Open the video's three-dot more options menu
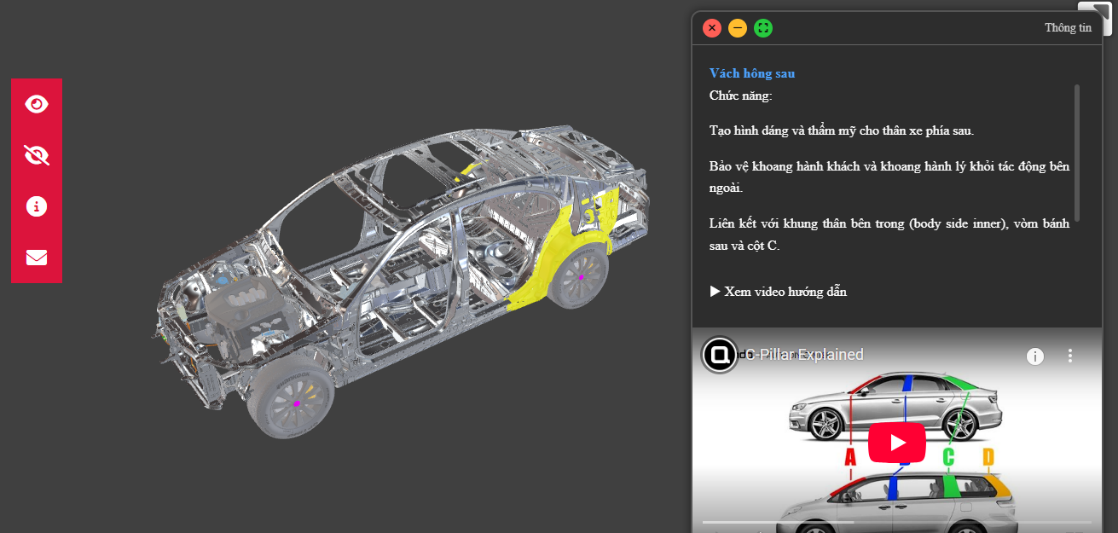Image resolution: width=1118 pixels, height=533 pixels. click(x=1070, y=356)
